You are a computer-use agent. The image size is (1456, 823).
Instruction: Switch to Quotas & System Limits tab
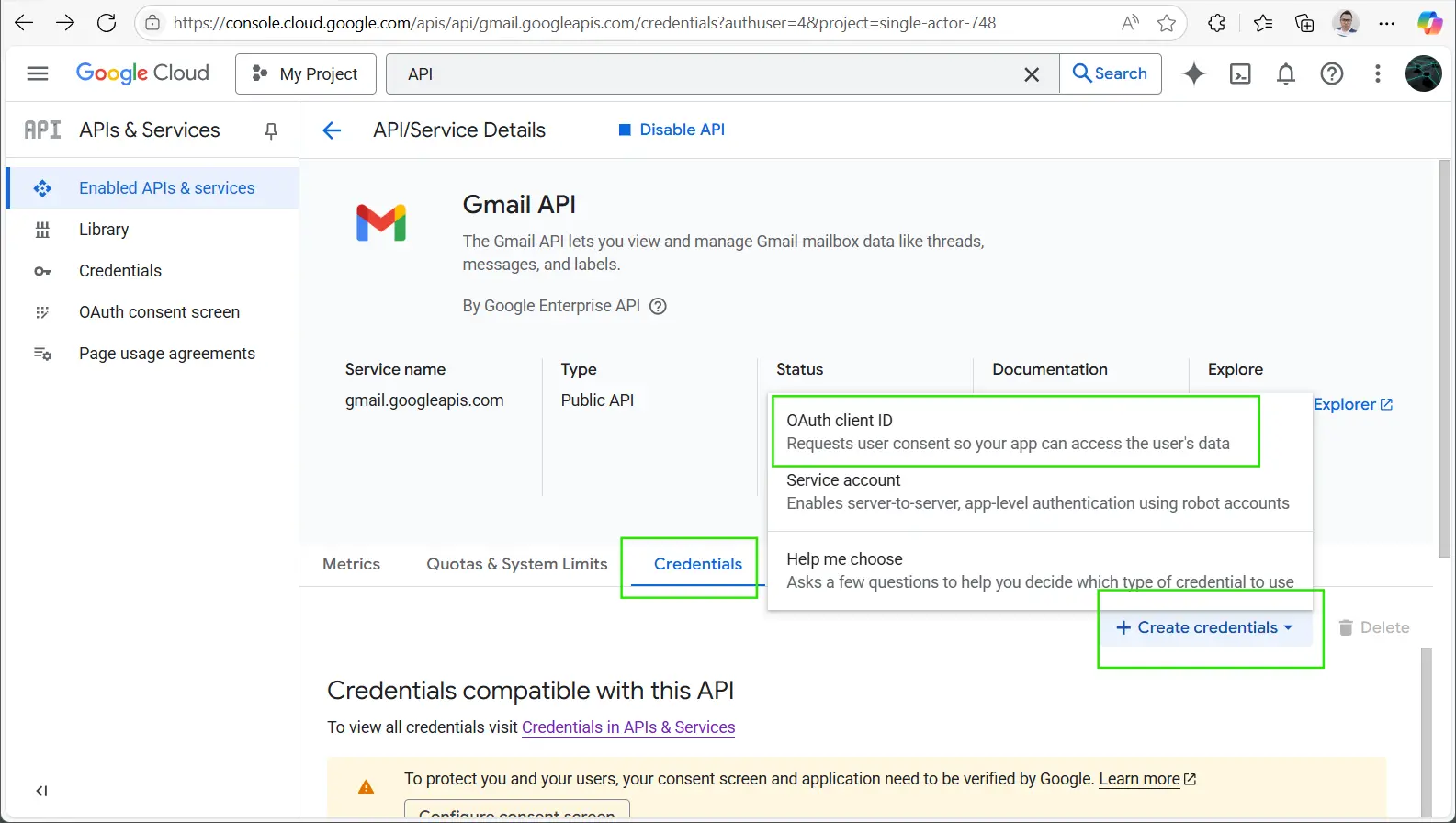pyautogui.click(x=516, y=564)
